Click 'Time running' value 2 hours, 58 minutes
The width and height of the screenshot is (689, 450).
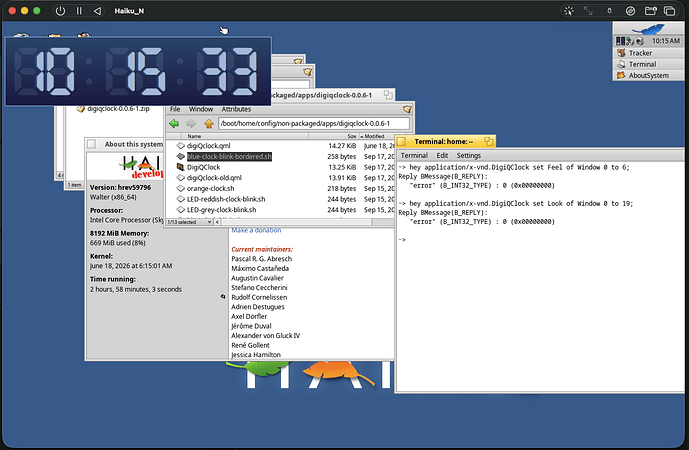(x=135, y=289)
